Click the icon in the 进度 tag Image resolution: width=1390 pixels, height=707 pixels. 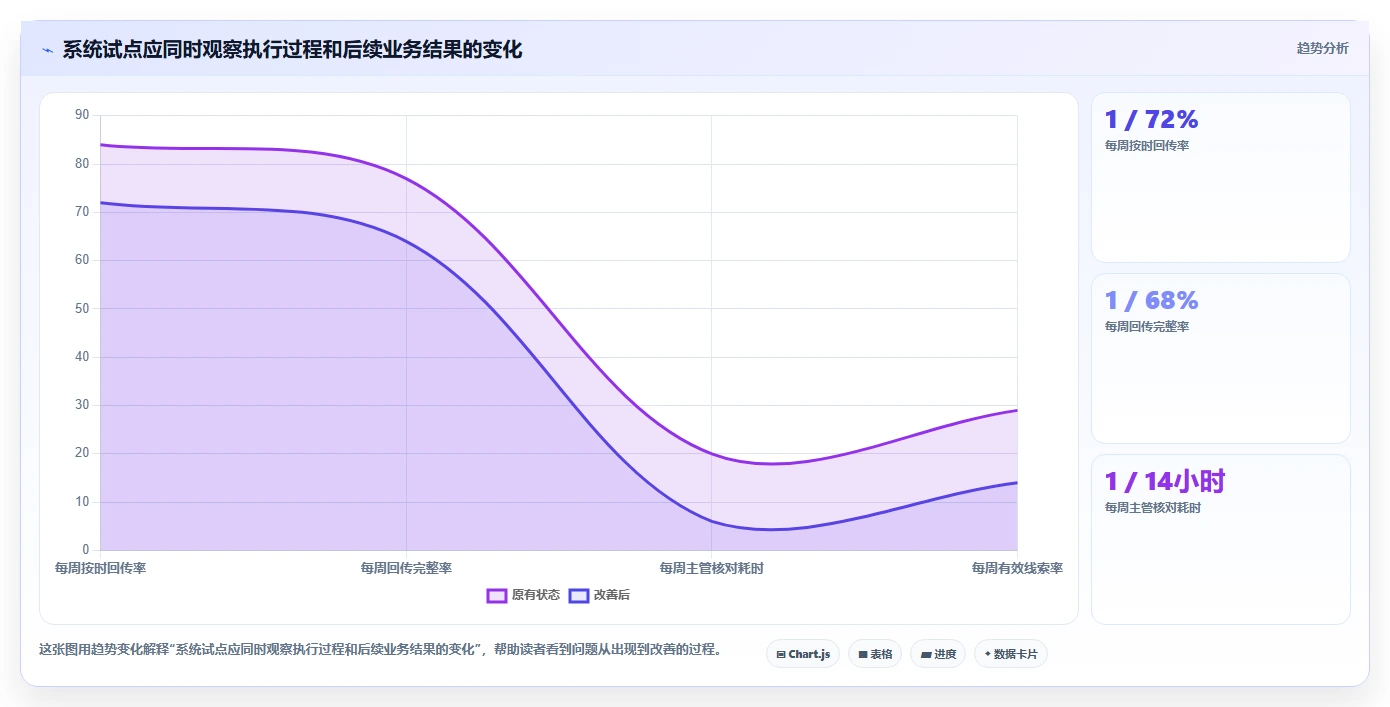coord(926,655)
